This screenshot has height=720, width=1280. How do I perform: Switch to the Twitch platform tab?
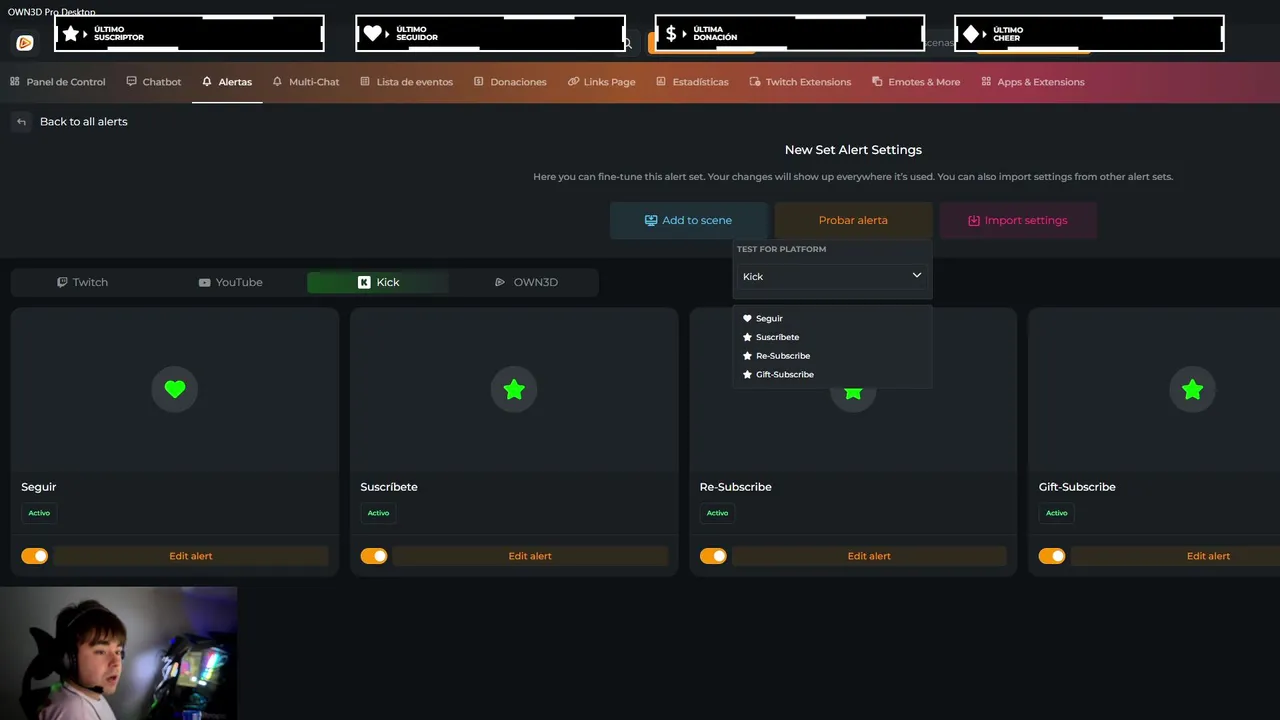(83, 282)
